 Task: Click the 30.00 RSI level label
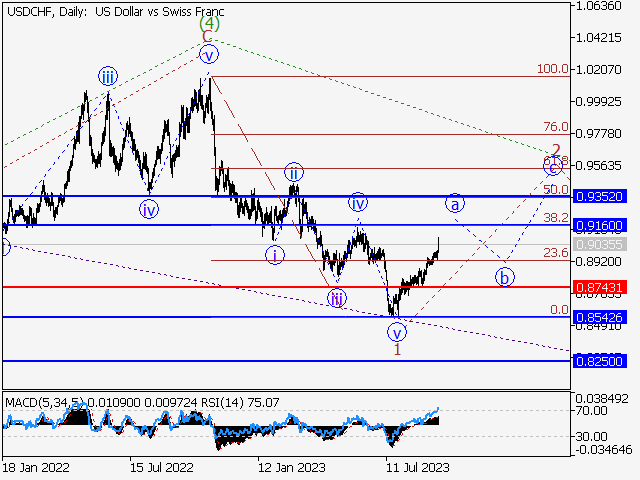pyautogui.click(x=591, y=437)
